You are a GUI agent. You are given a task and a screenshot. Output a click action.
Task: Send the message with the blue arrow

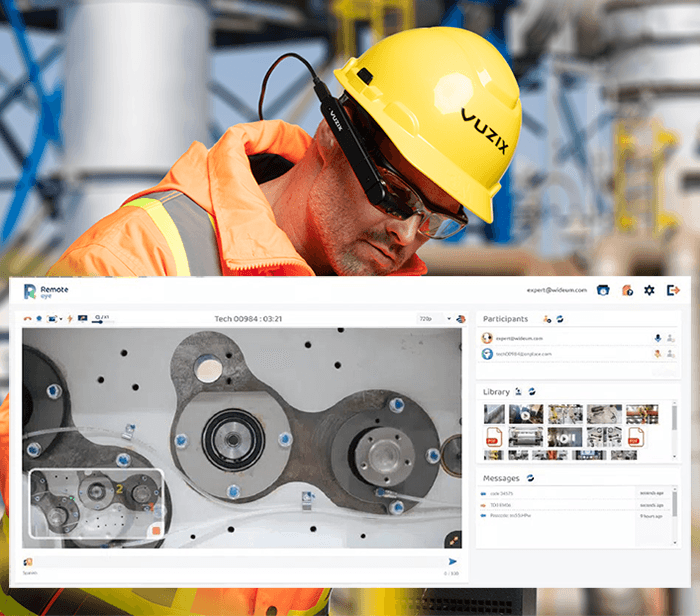point(453,562)
